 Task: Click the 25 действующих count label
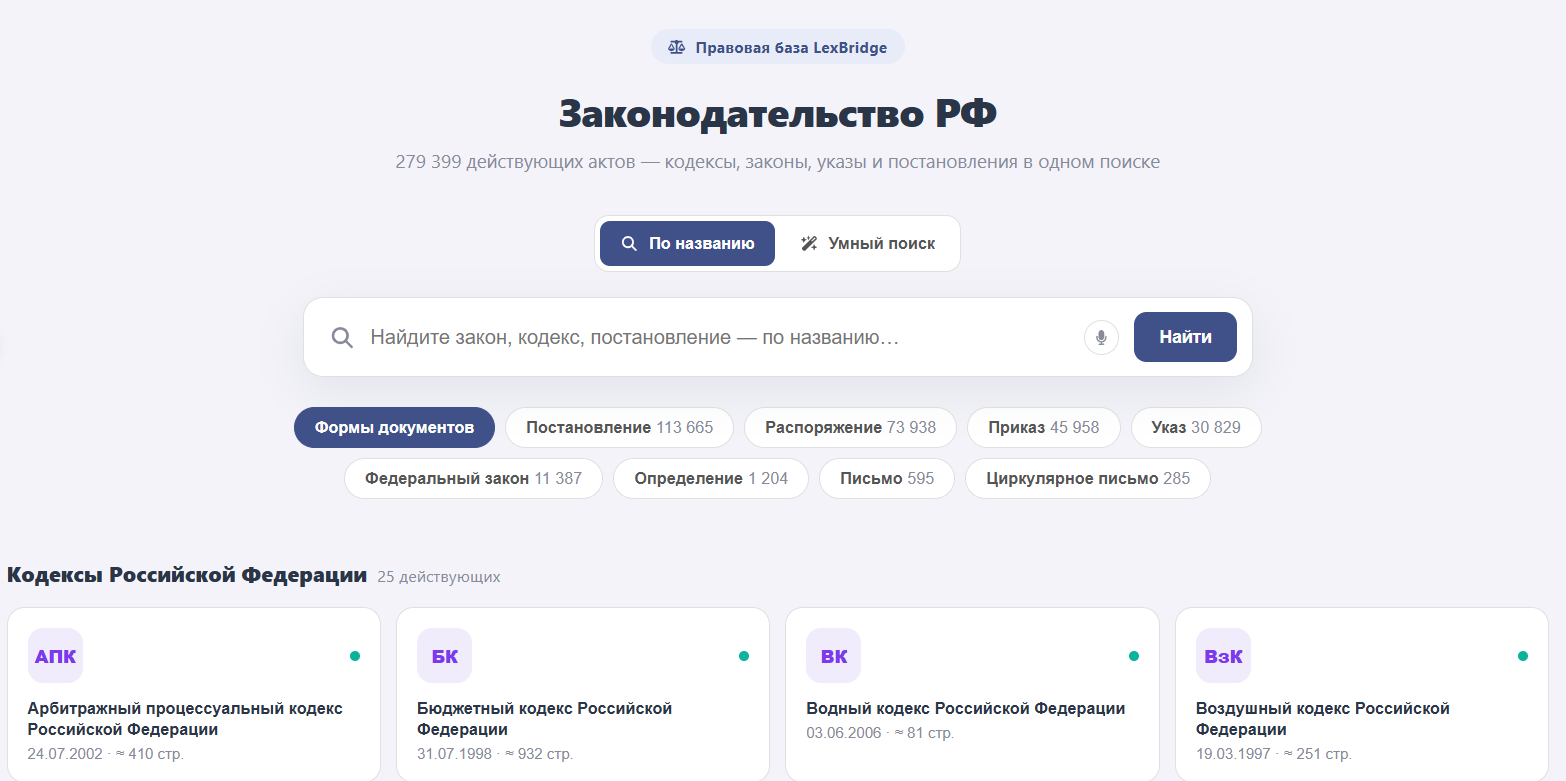click(439, 577)
